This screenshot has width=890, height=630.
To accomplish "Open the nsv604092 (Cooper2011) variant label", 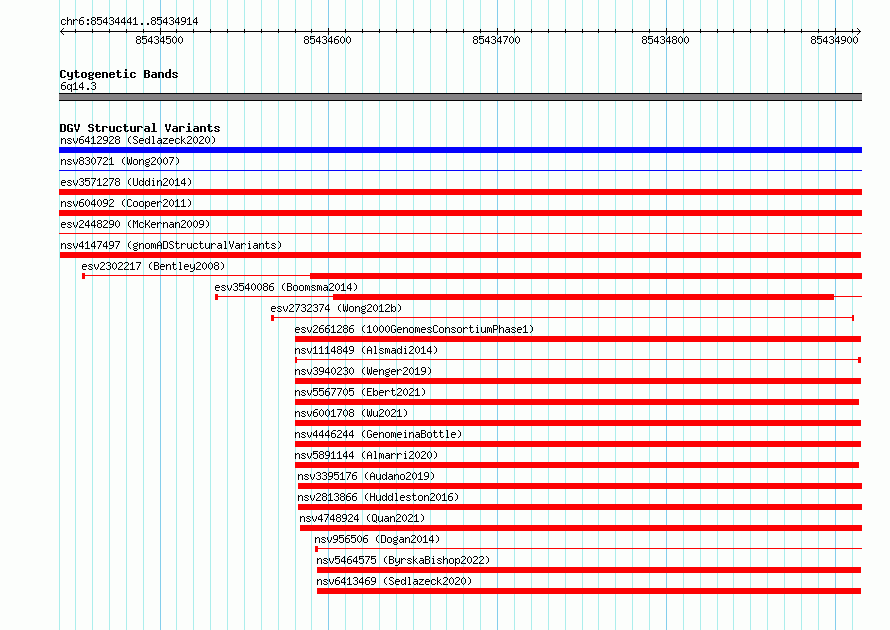I will [126, 203].
